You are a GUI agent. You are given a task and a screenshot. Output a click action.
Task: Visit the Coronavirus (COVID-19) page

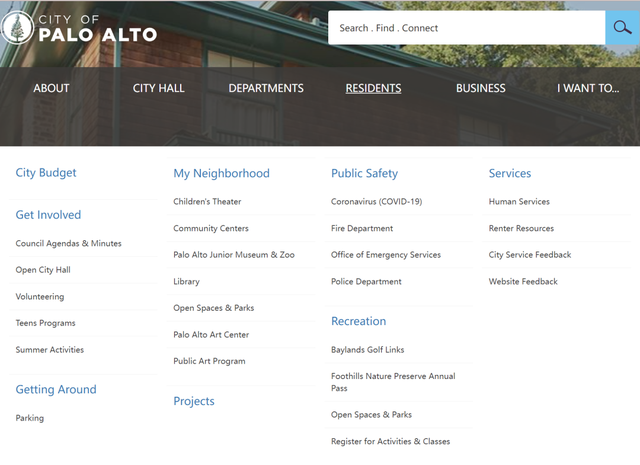click(376, 201)
